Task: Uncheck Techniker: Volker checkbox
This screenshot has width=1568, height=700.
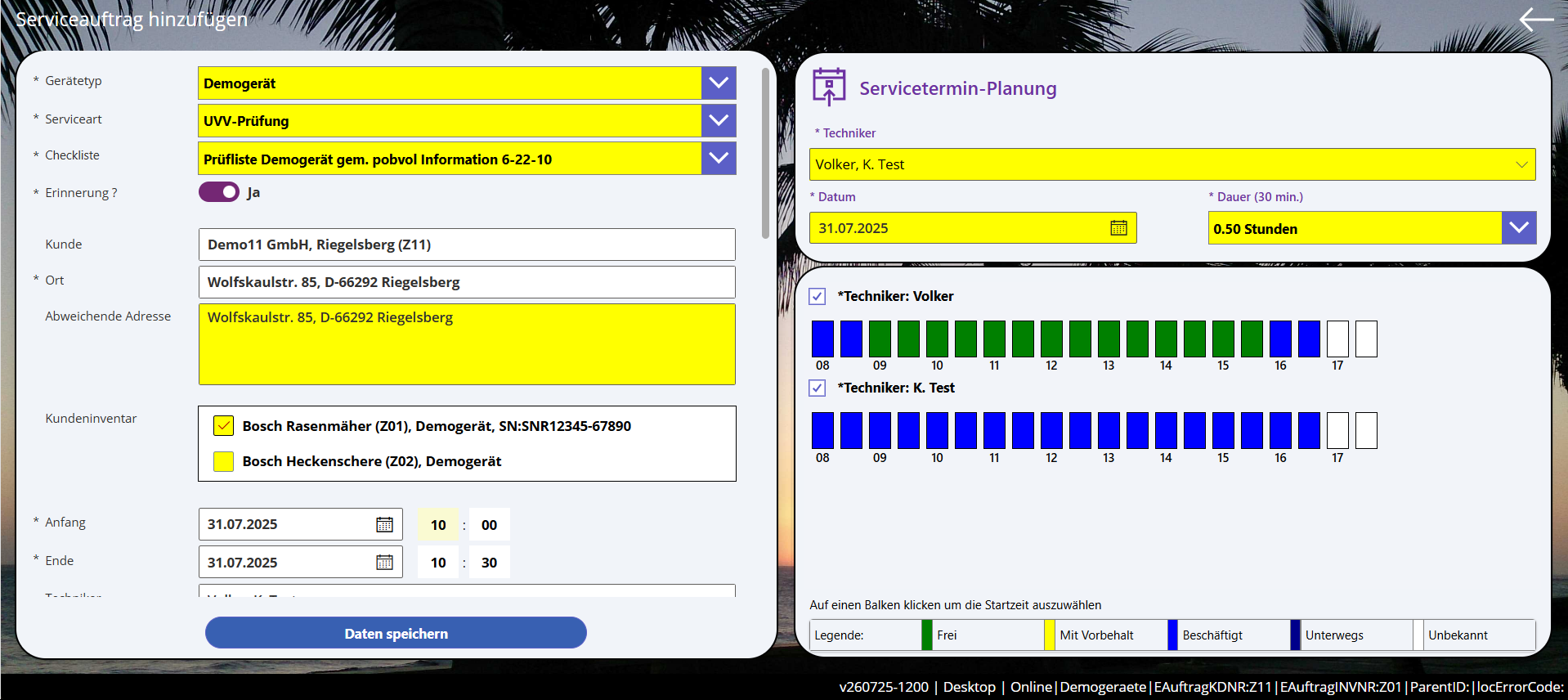Action: [x=818, y=296]
